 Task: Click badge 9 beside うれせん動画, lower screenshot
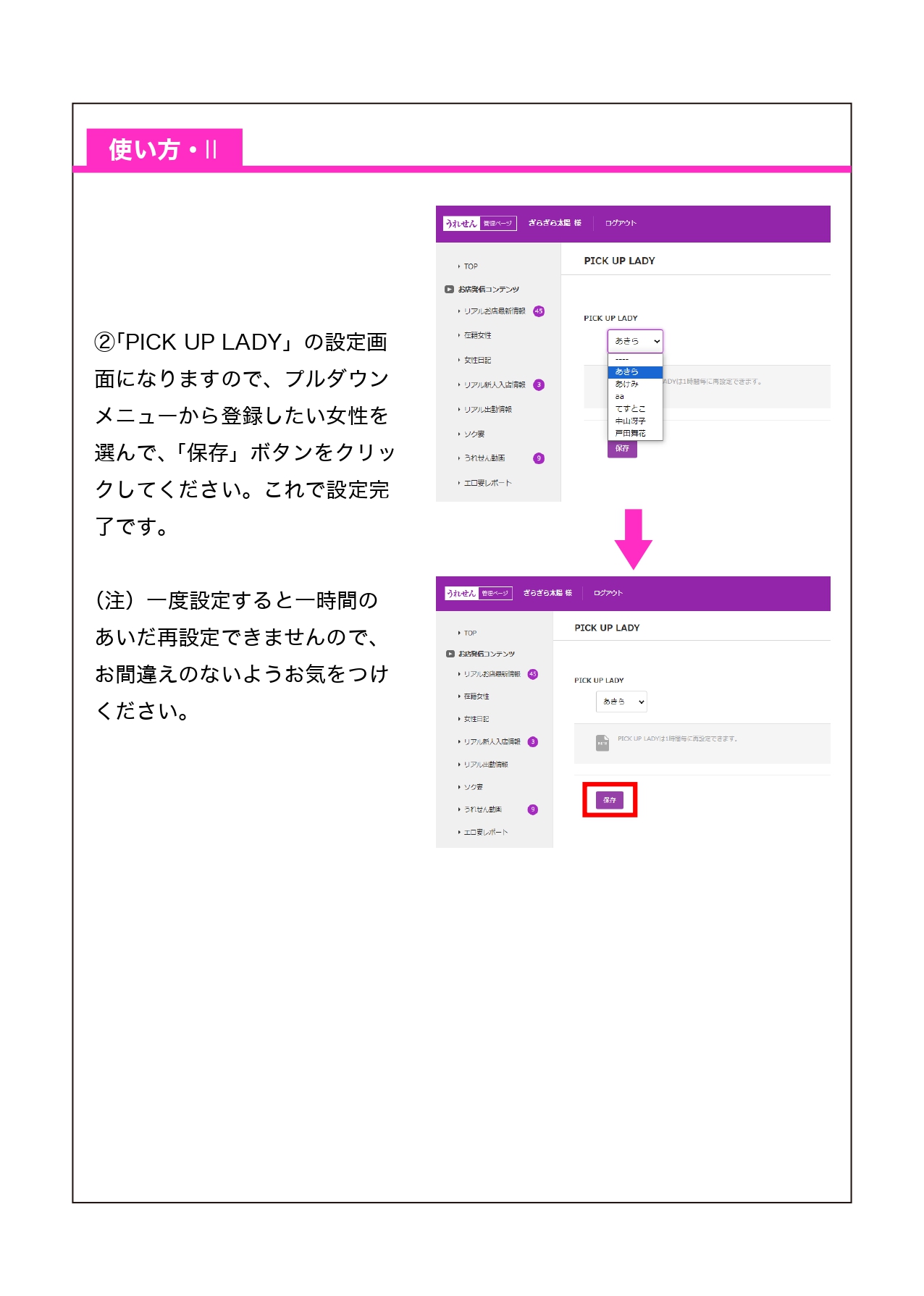point(533,809)
